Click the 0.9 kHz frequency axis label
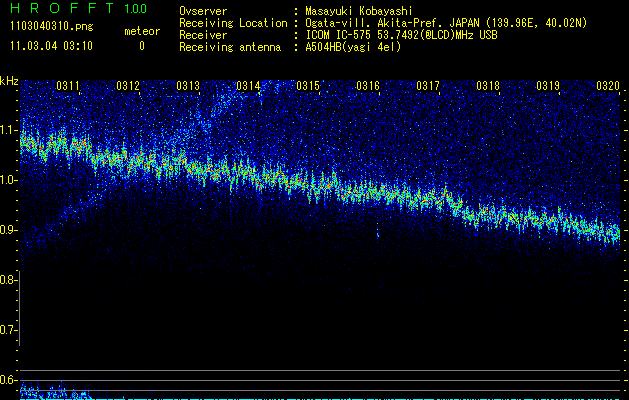The width and height of the screenshot is (629, 400). point(8,230)
